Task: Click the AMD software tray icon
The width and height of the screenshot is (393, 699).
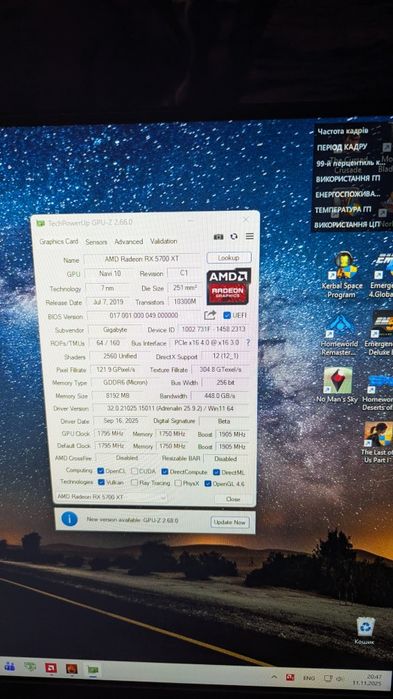Action: click(290, 677)
